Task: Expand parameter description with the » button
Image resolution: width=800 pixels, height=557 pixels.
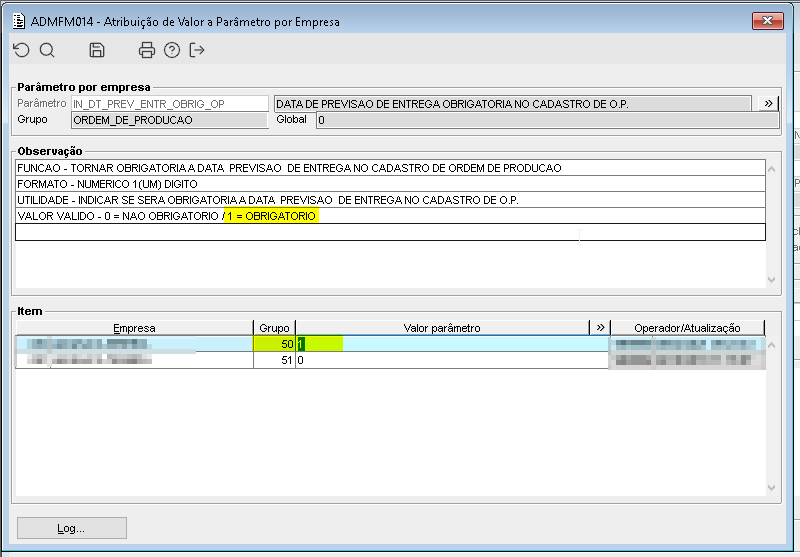Action: [768, 103]
